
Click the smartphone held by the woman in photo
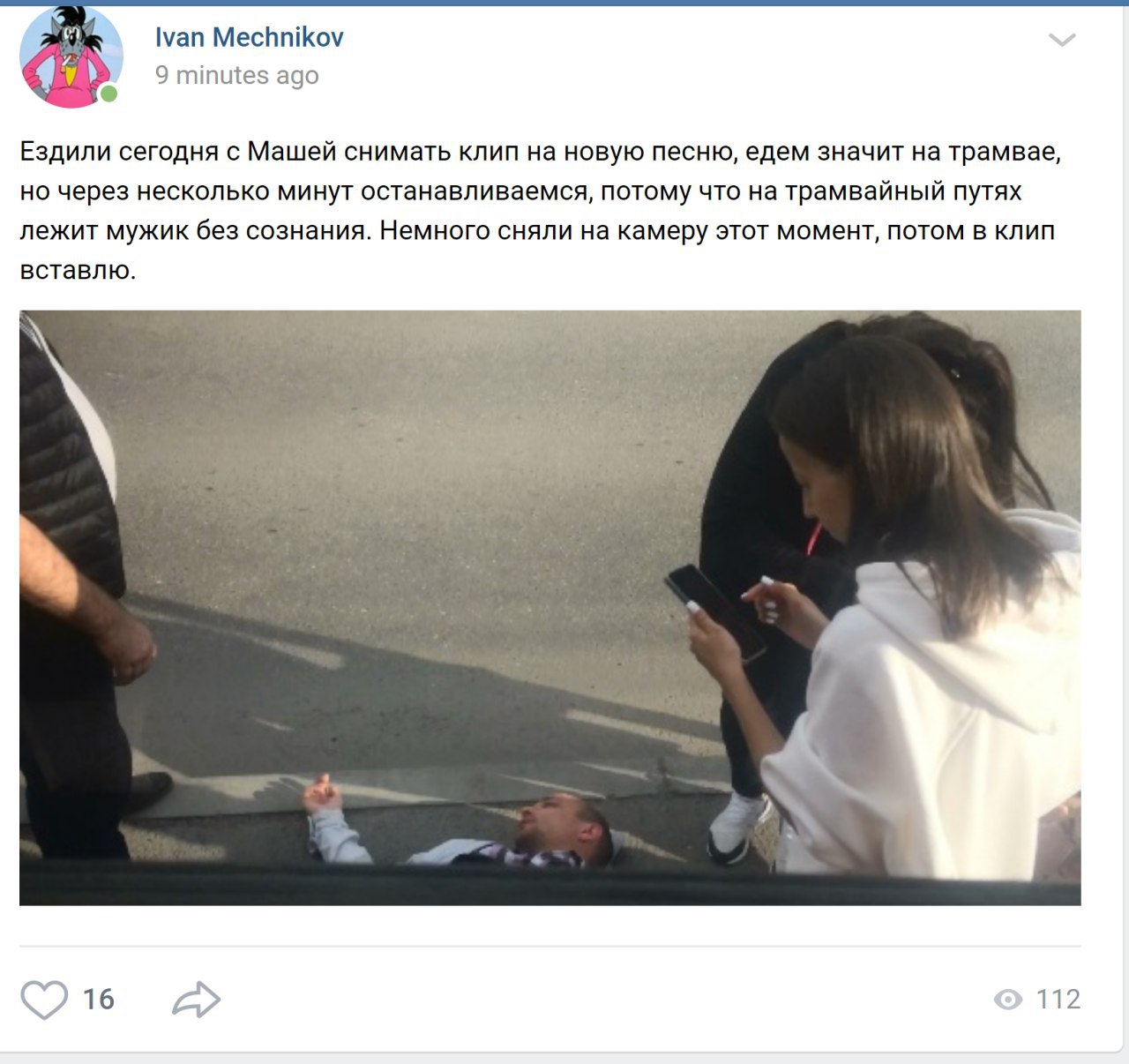(714, 611)
